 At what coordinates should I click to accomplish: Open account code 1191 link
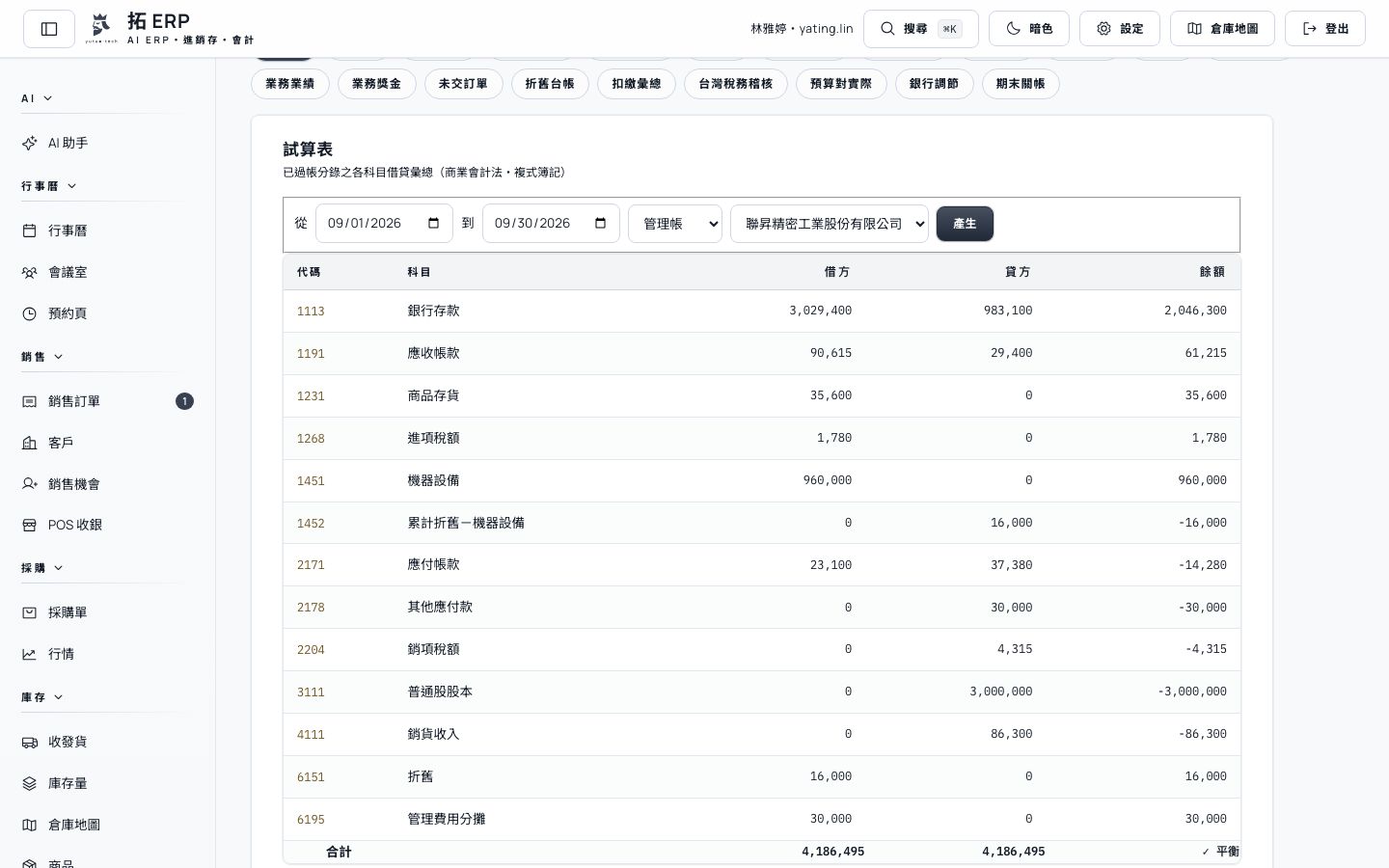[x=311, y=354]
